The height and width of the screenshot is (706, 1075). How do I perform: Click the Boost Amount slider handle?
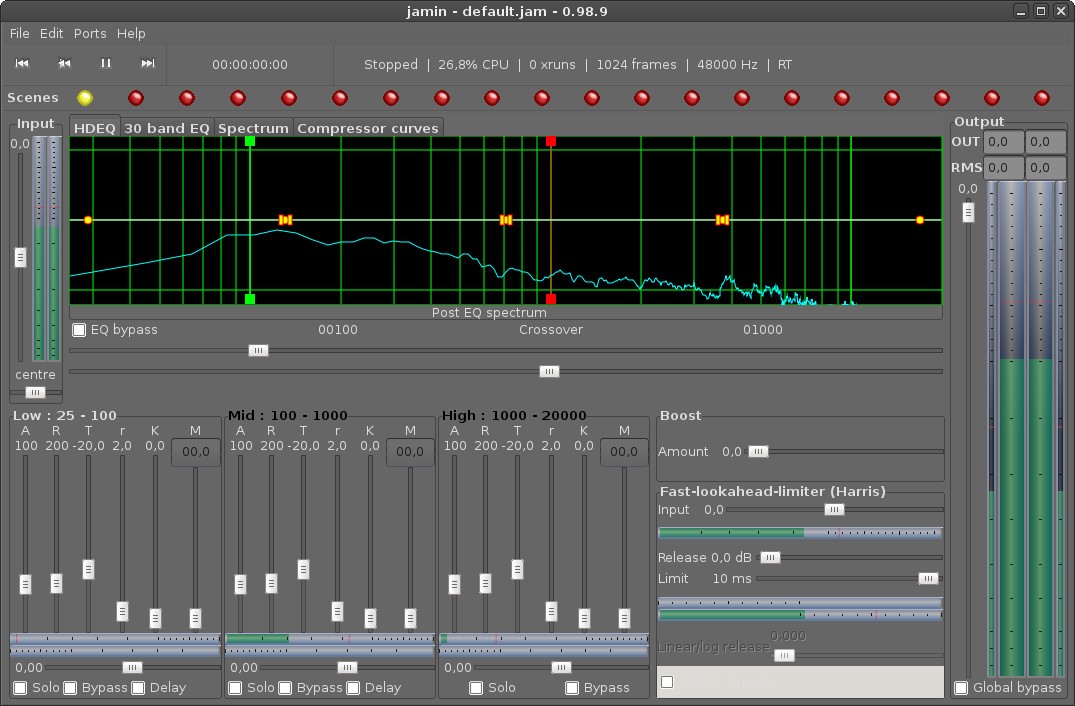(758, 452)
